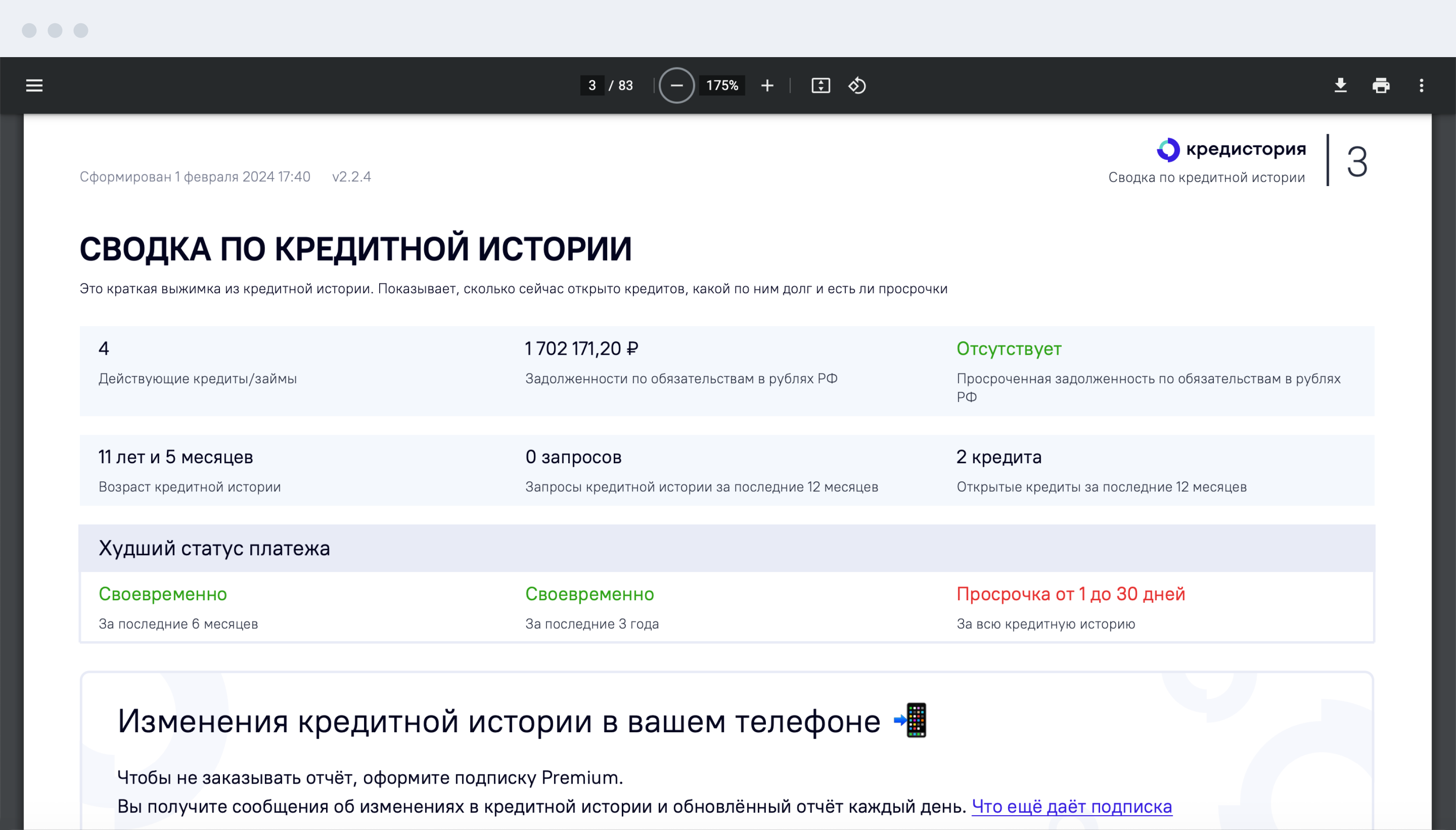This screenshot has width=1456, height=830.
Task: Click the page number field showing 3
Action: [592, 86]
